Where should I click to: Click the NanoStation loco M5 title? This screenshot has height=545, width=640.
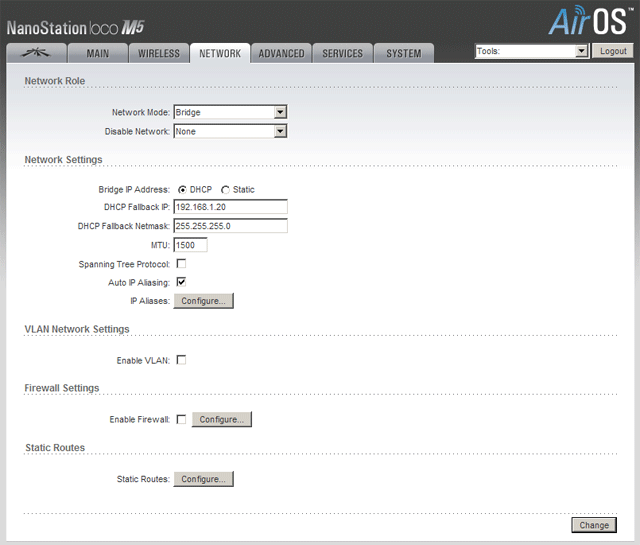point(76,28)
